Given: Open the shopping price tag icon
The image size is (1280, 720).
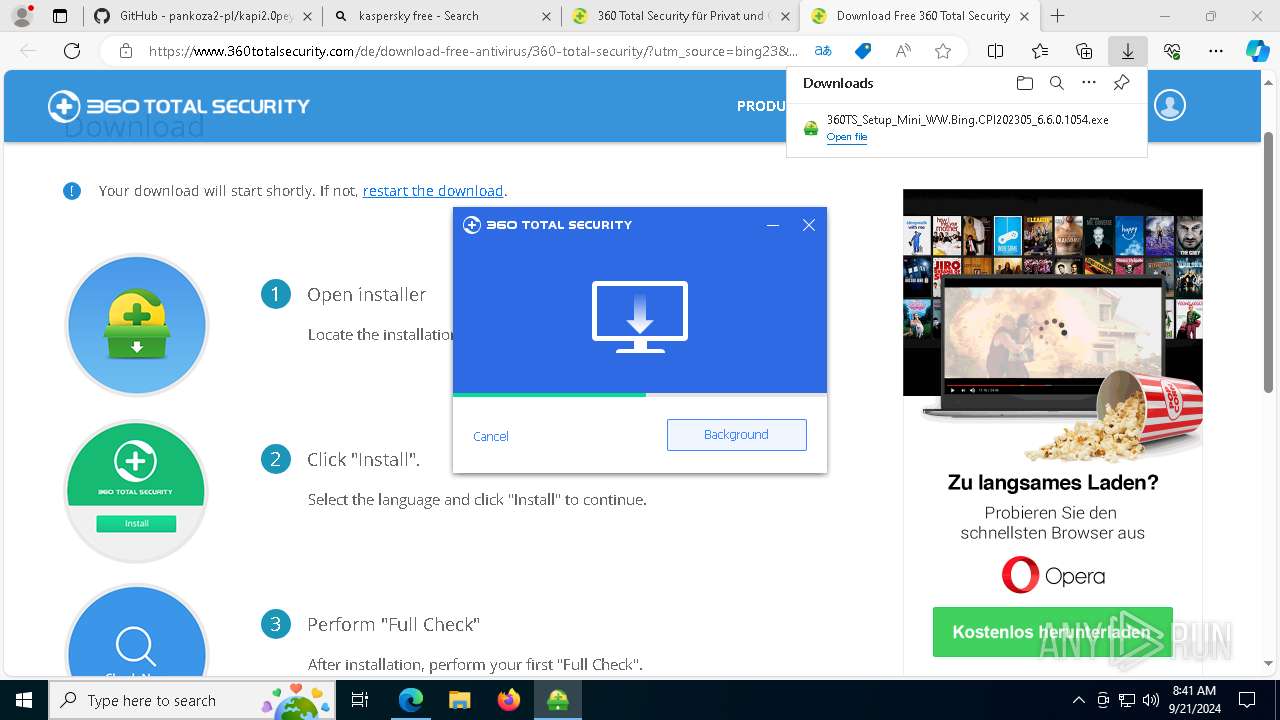Looking at the screenshot, I should coord(863,51).
